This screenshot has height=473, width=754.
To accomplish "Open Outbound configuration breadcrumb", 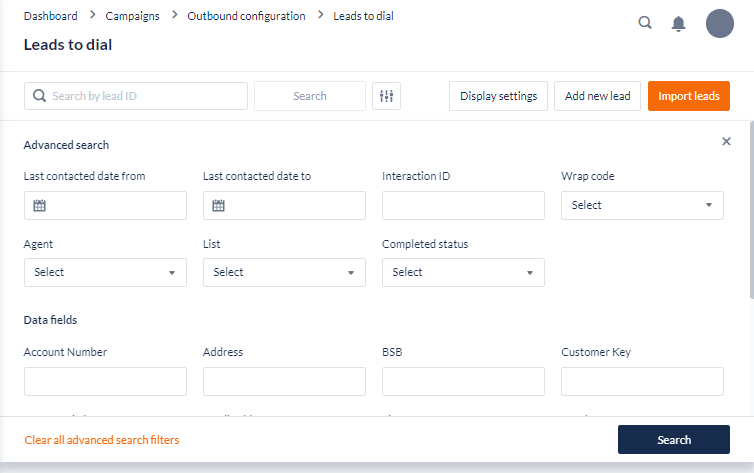I will (245, 16).
